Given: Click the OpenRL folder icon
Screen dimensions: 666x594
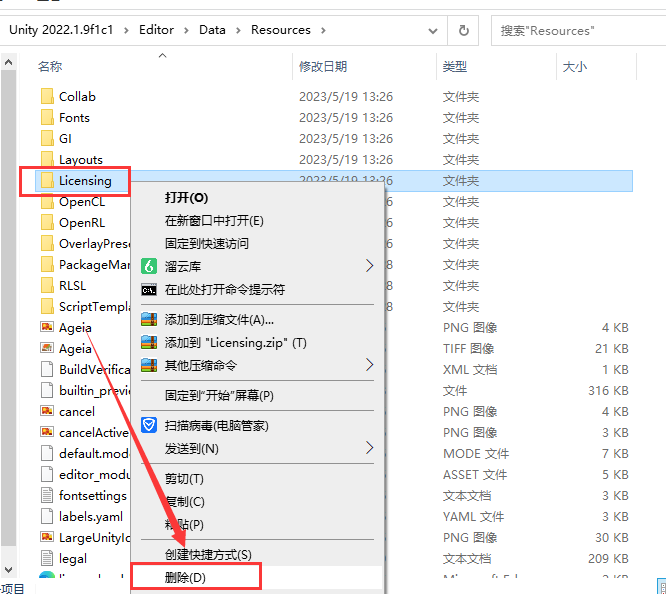Looking at the screenshot, I should point(47,223).
